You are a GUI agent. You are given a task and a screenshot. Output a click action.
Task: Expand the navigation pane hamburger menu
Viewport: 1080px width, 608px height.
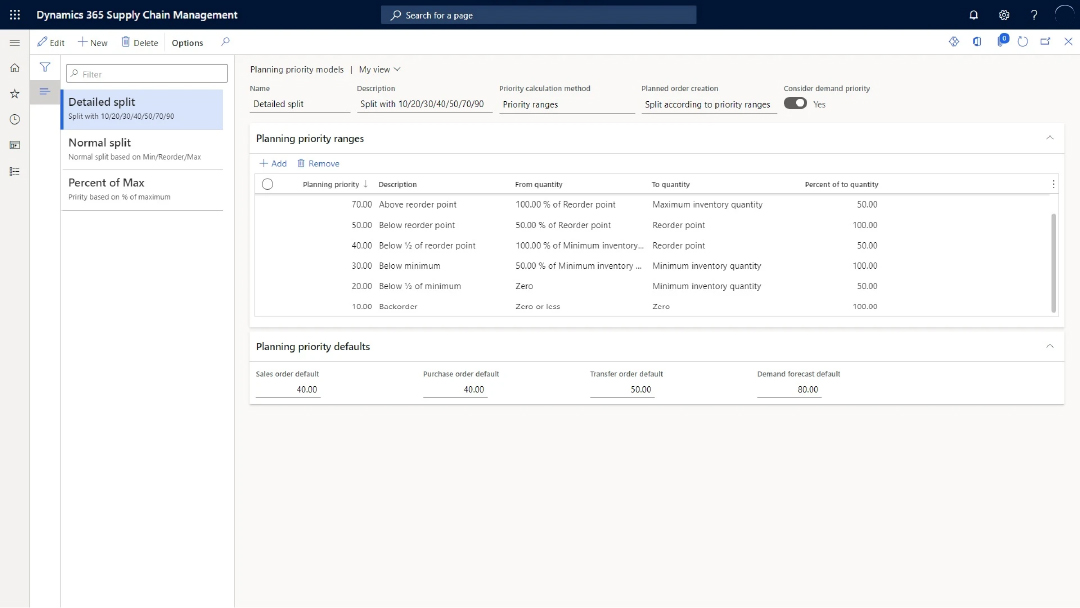(x=14, y=42)
